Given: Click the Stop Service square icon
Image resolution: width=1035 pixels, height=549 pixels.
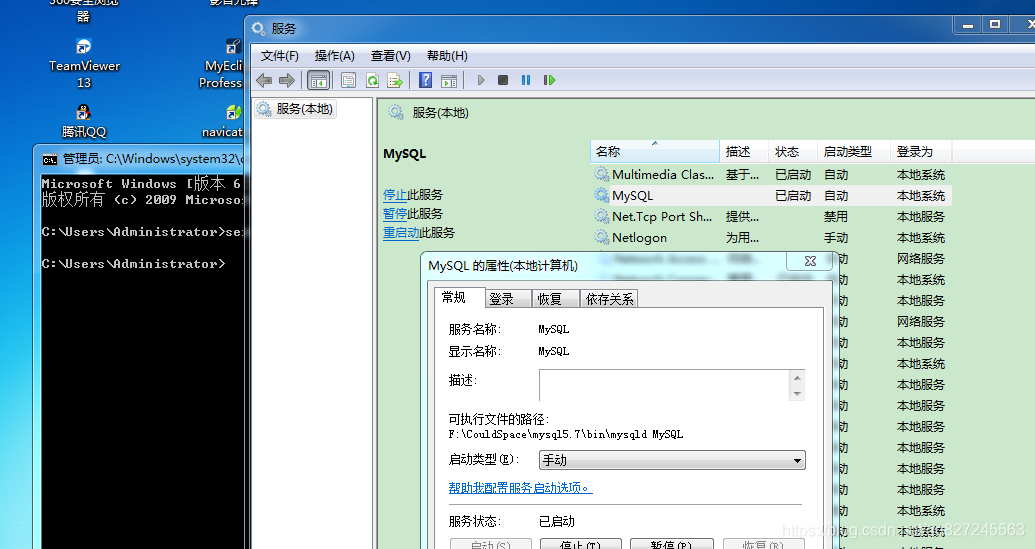Looking at the screenshot, I should (503, 80).
